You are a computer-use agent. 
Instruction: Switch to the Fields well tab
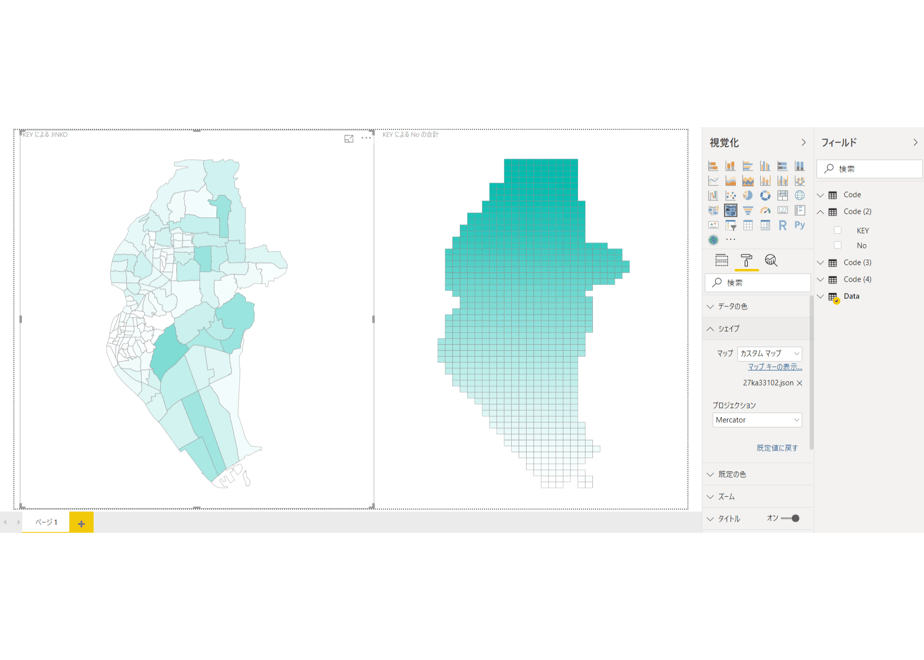[721, 260]
